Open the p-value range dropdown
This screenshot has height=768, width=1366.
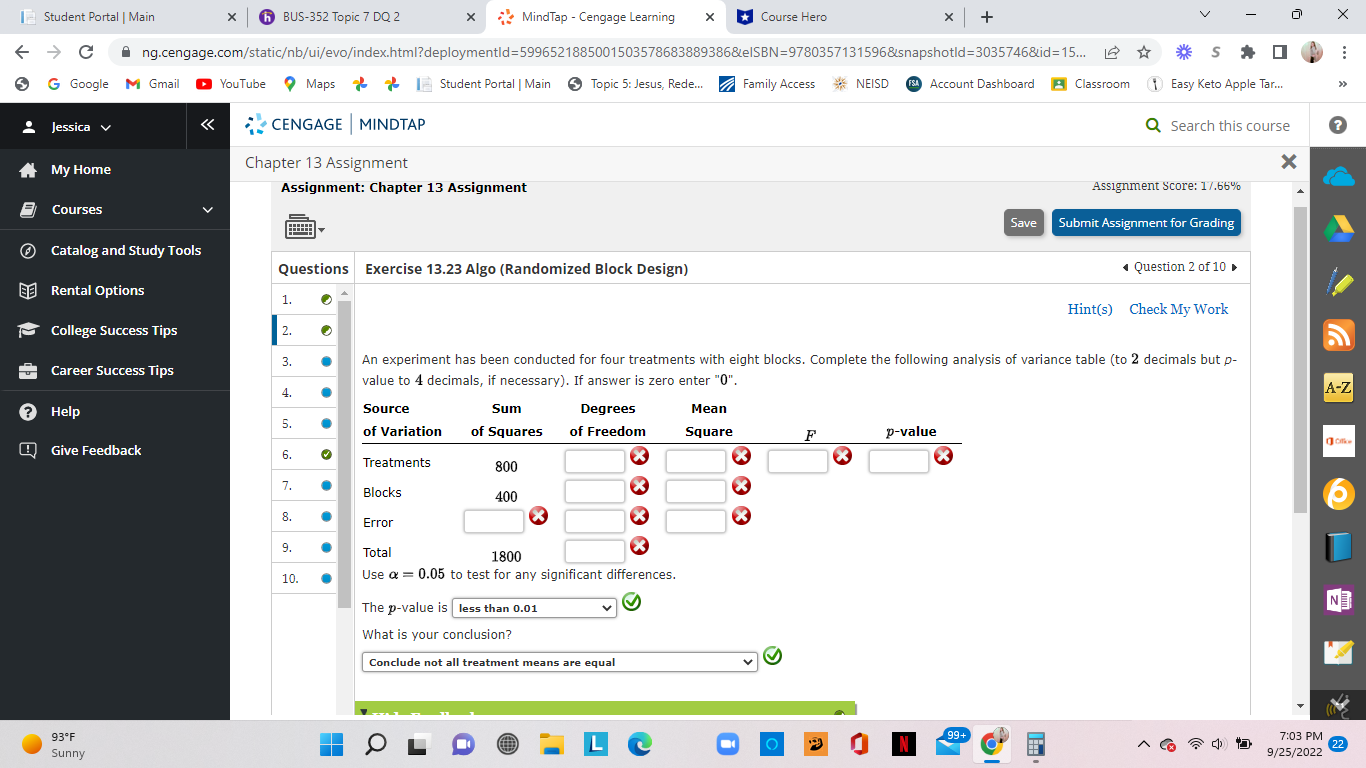[x=535, y=608]
